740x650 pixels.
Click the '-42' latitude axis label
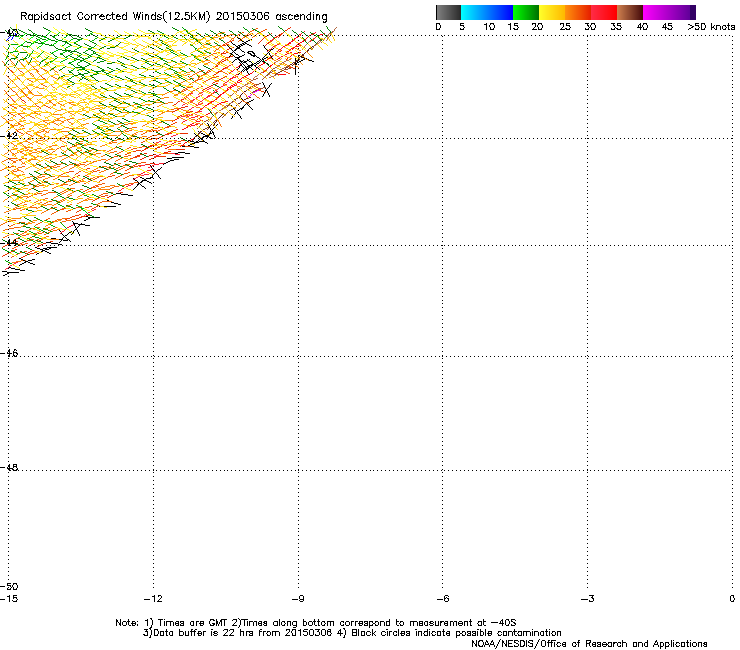pos(9,135)
